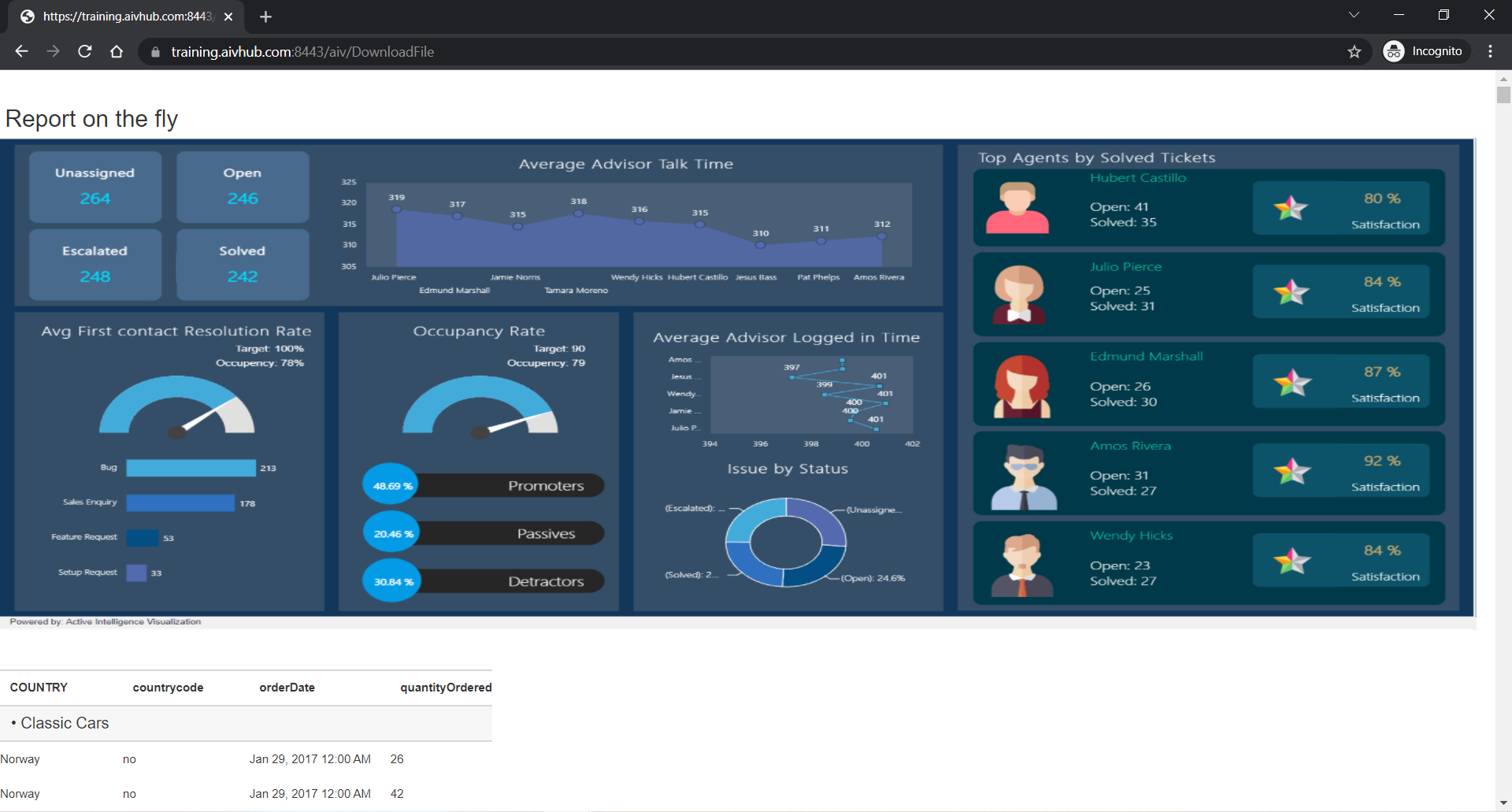Close the training.aivhub.com tab
Image resolution: width=1512 pixels, height=812 pixels.
[x=228, y=17]
